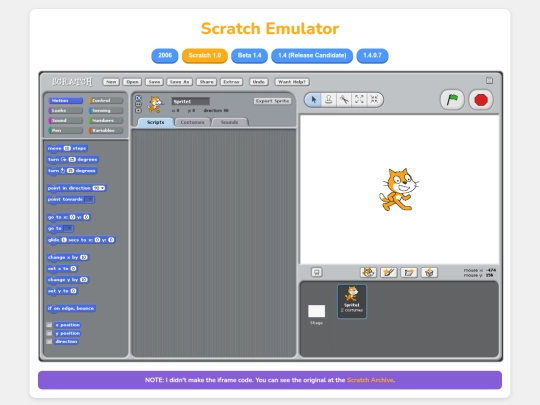The image size is (540, 405).
Task: Click the Export Sprite button
Action: click(x=272, y=101)
